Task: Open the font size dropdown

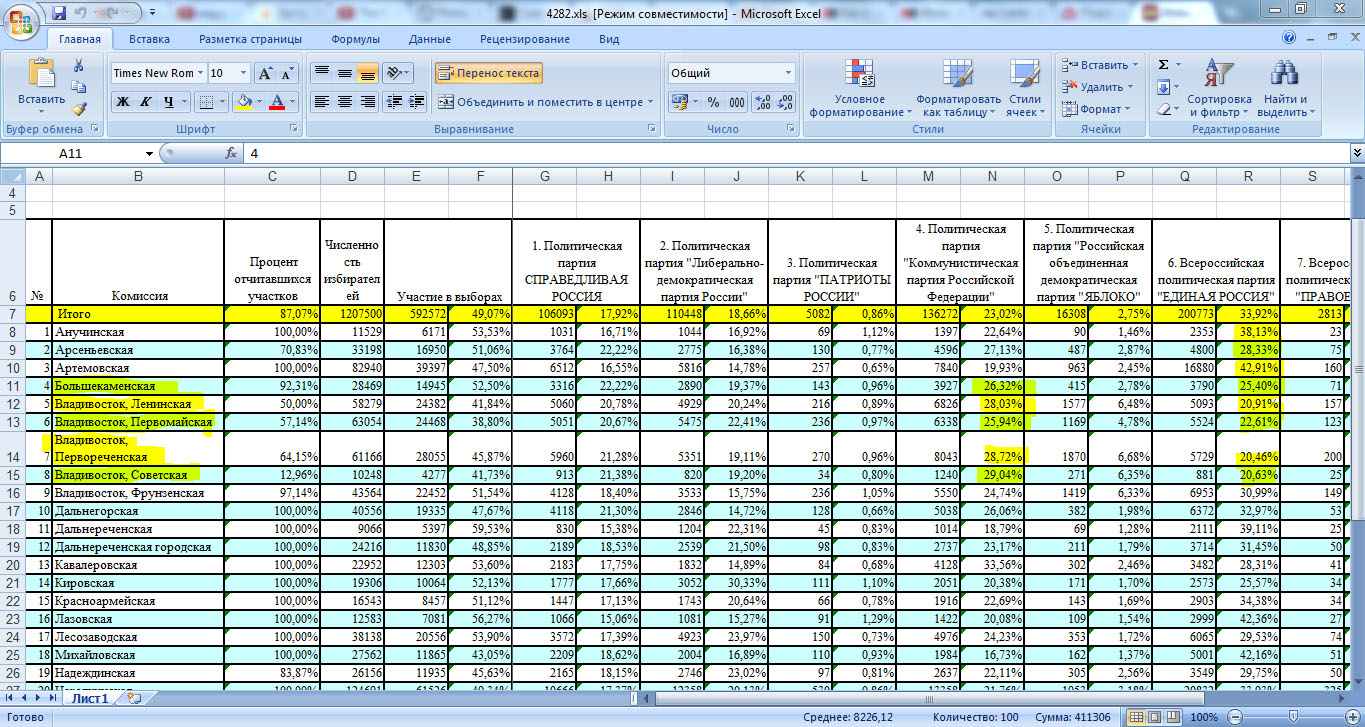Action: (243, 73)
